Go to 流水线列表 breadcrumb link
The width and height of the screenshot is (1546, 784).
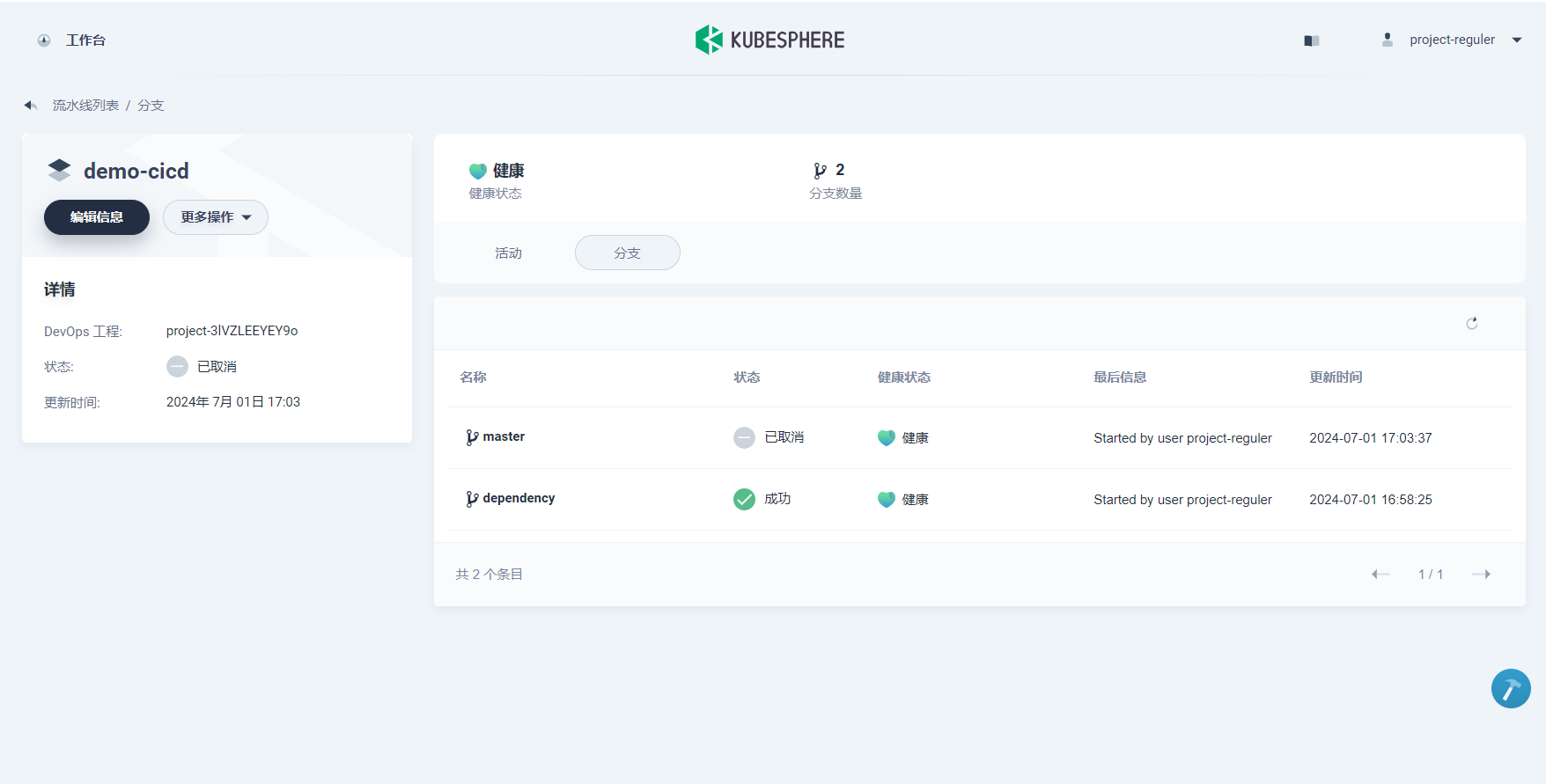click(85, 106)
